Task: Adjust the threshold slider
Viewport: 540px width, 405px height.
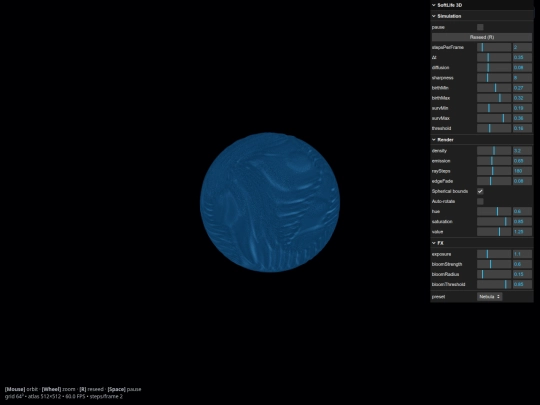Action: 494,128
